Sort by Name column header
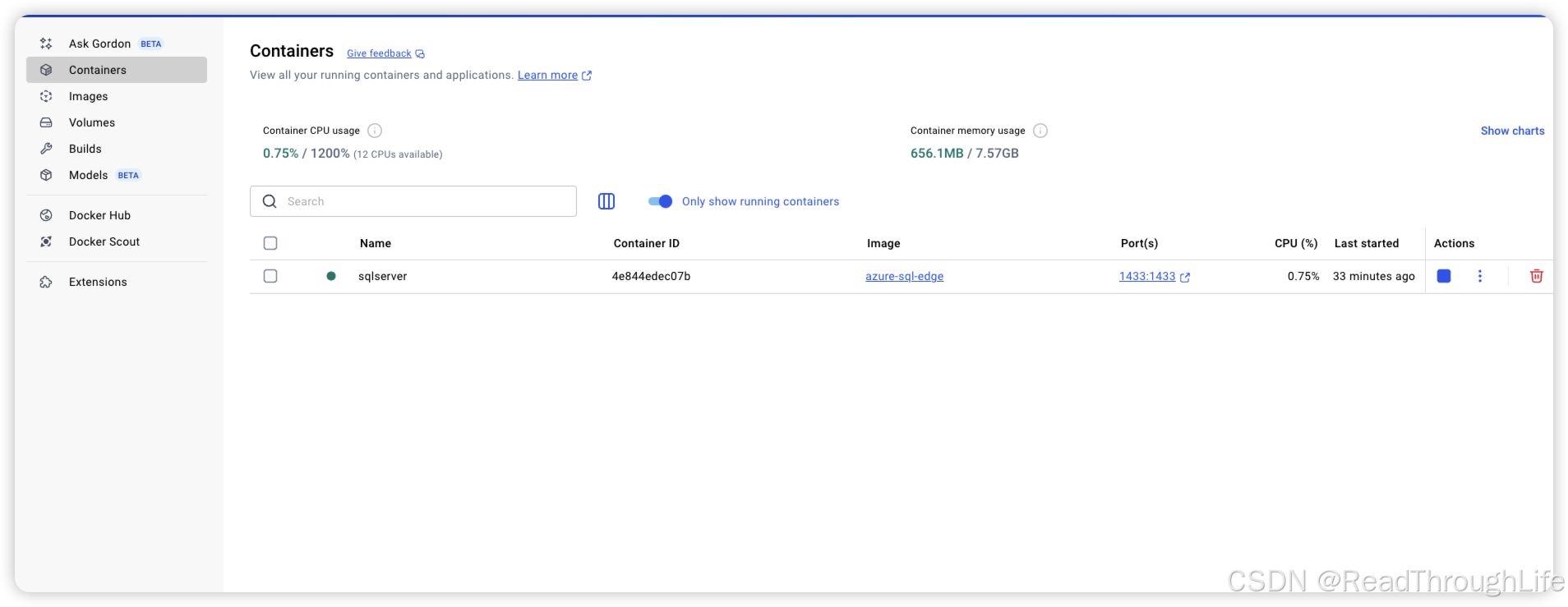1568x607 pixels. [376, 243]
